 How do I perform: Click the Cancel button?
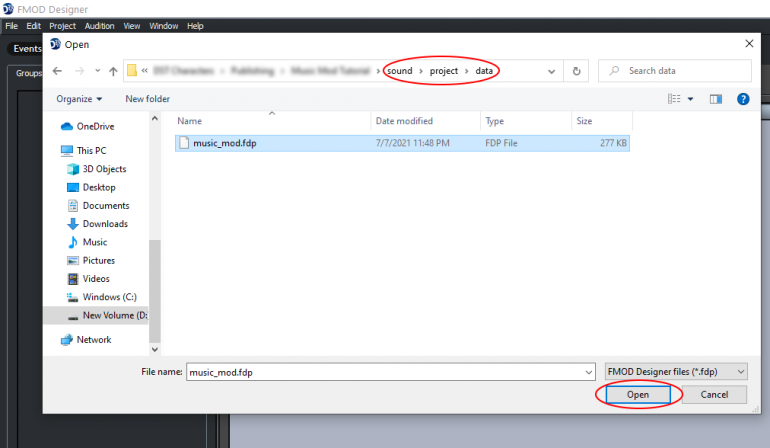point(714,394)
